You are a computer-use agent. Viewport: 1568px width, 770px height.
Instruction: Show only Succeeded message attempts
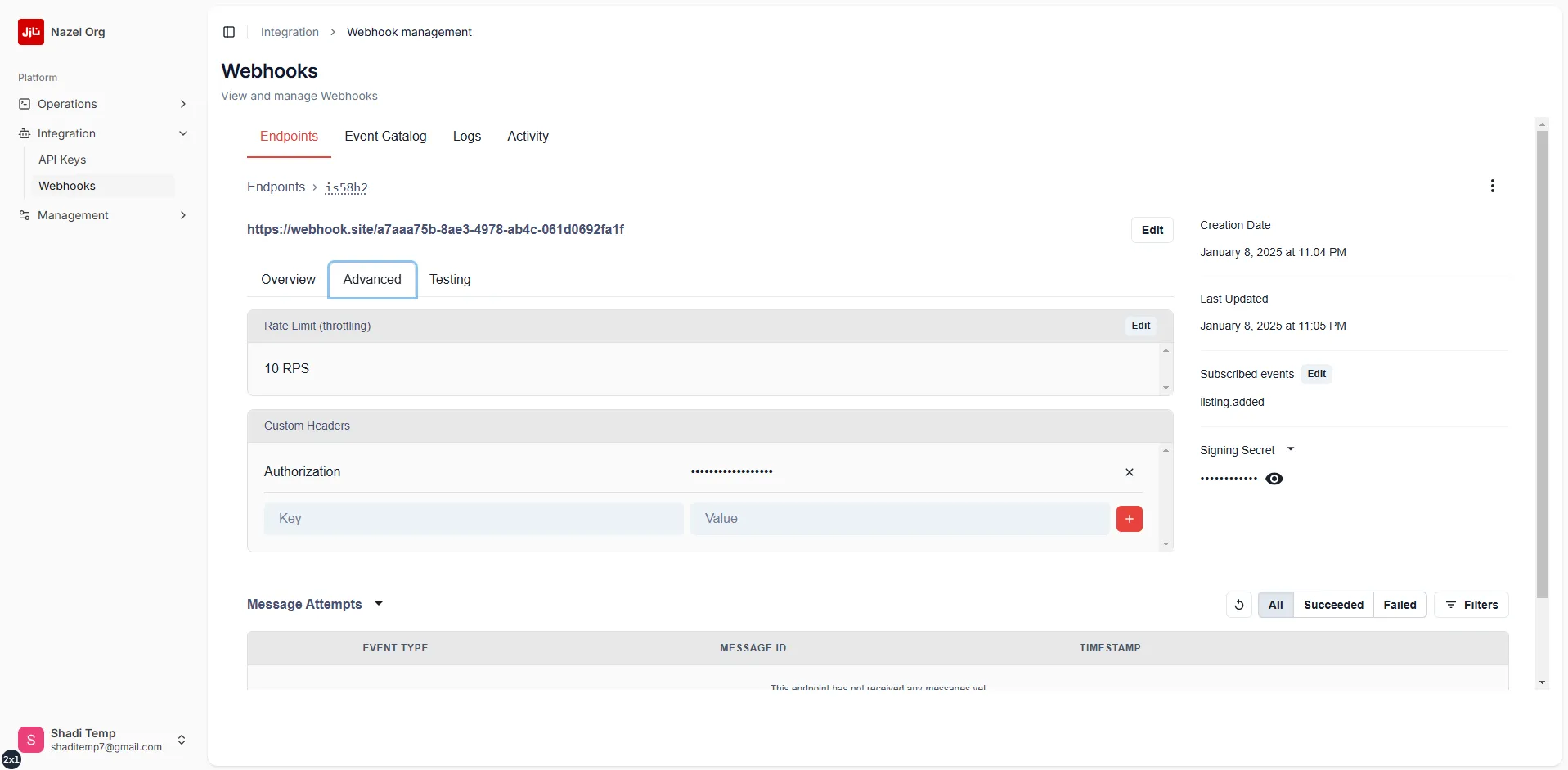point(1335,605)
